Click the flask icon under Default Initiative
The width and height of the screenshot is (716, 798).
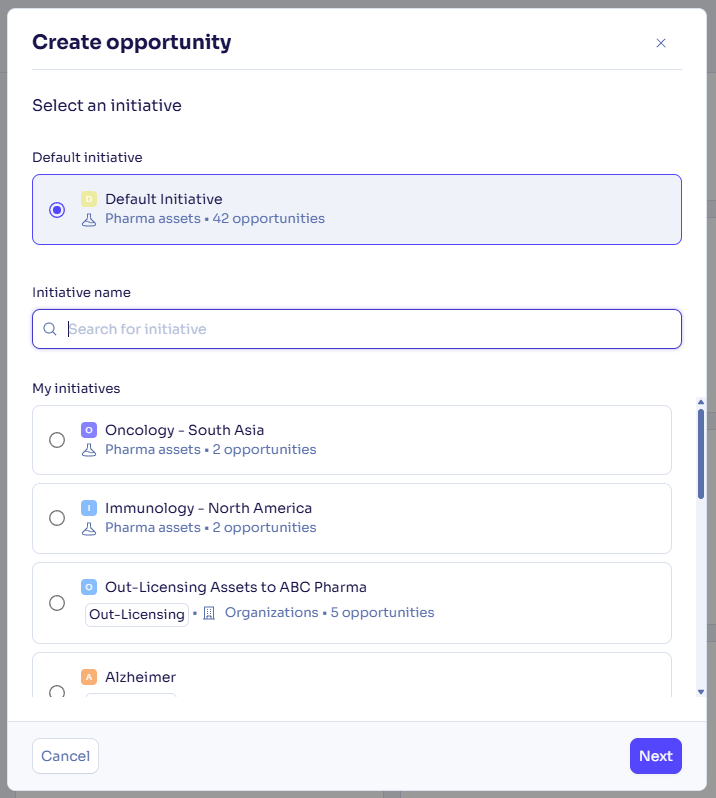(89, 220)
